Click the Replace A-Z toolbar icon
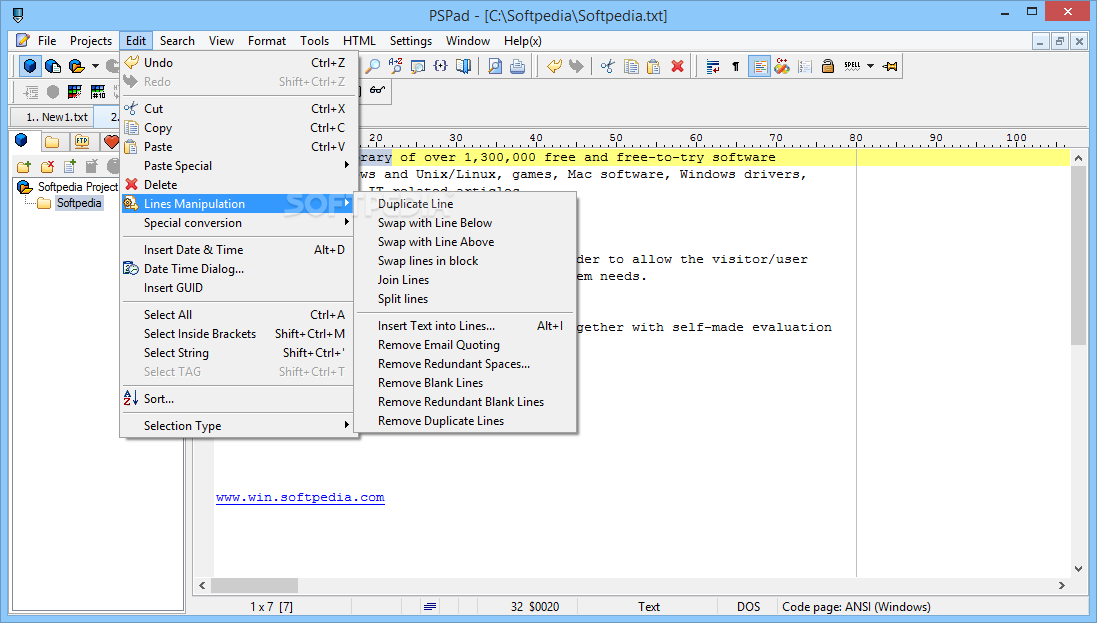This screenshot has height=623, width=1097. [395, 66]
